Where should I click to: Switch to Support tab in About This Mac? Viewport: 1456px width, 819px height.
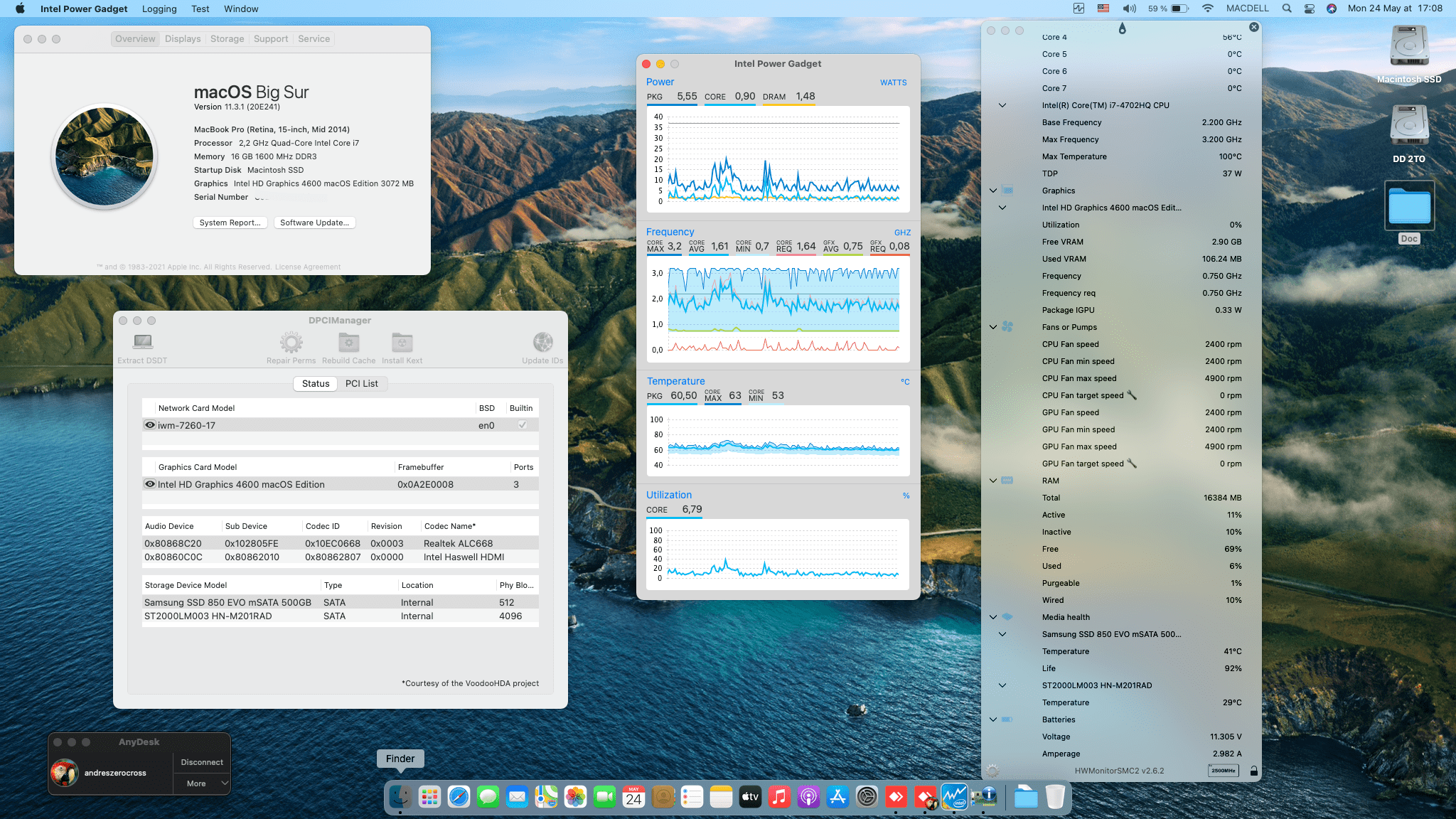(271, 39)
